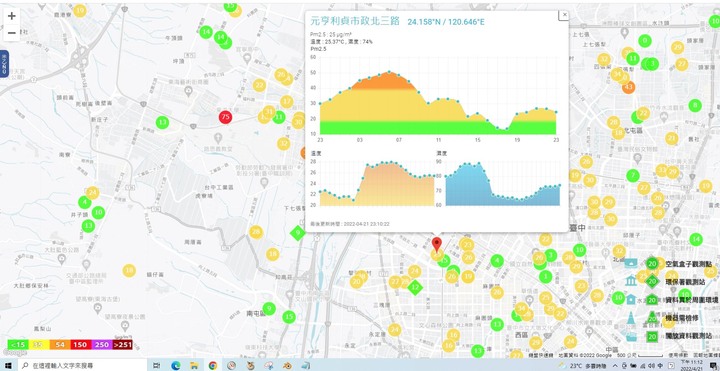Select the green diamond 9 EPA marker
The image size is (720, 371).
pos(298,233)
